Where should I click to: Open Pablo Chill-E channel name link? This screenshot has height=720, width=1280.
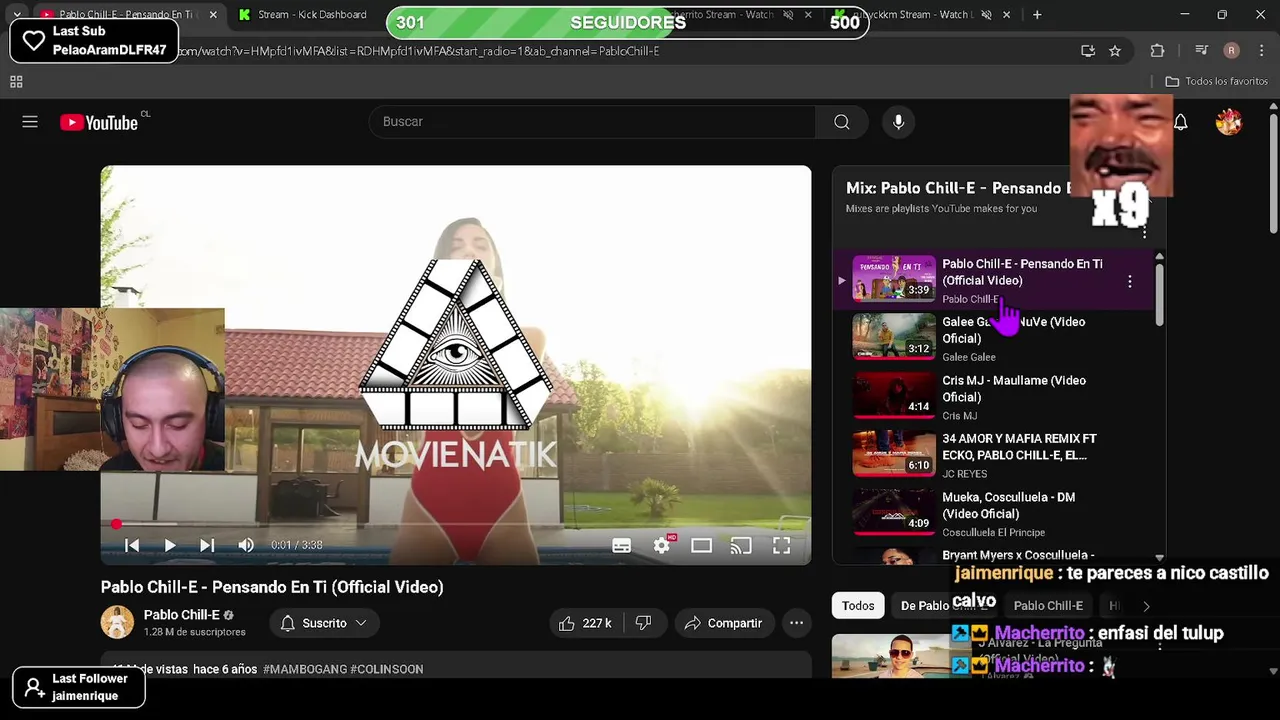pos(181,615)
